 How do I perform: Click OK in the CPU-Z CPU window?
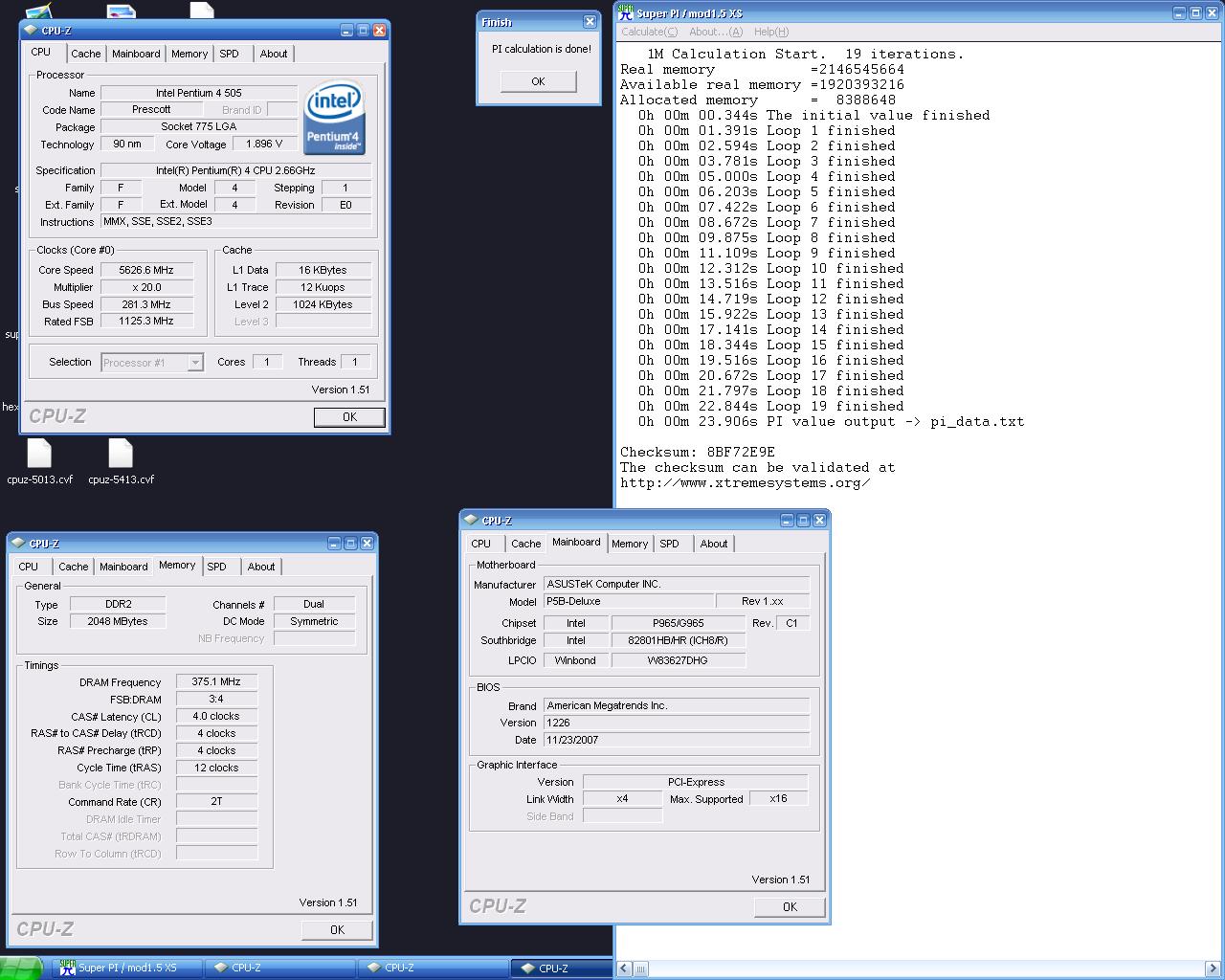click(349, 417)
